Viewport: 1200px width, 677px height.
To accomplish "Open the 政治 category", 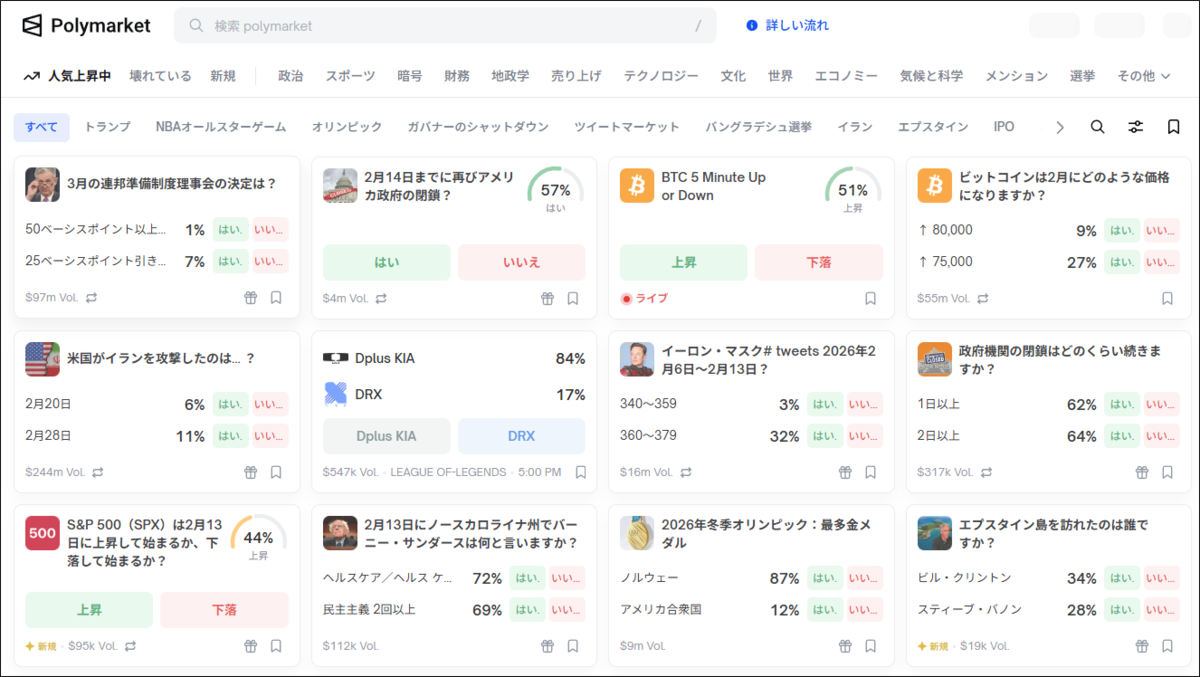I will click(x=291, y=76).
